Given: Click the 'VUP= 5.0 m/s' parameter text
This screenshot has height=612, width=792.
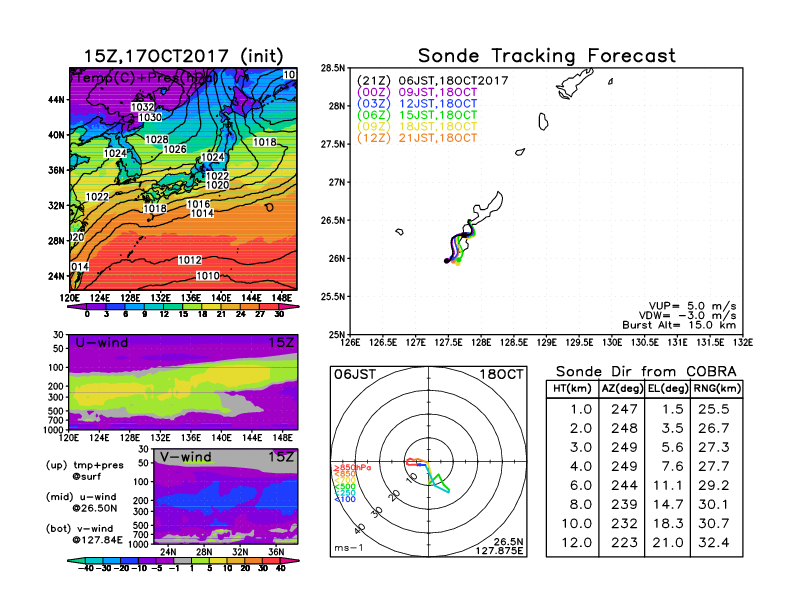Looking at the screenshot, I should [x=692, y=306].
